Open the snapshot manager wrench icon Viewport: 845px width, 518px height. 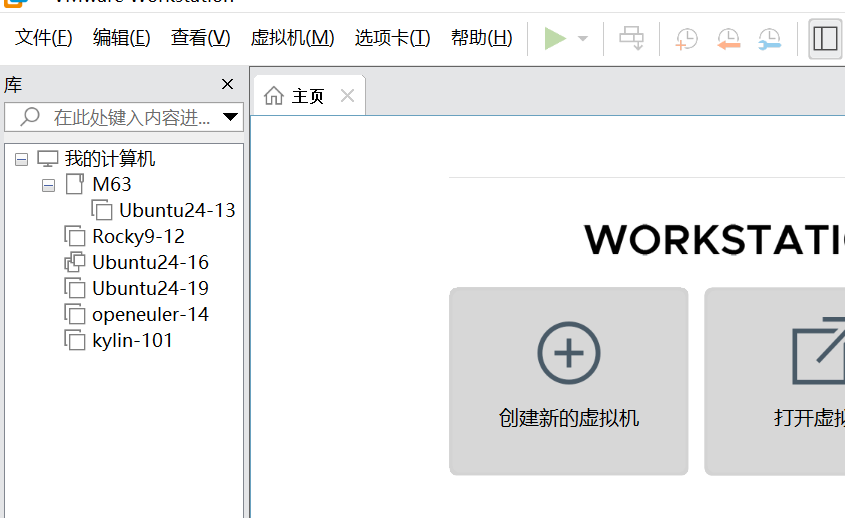point(769,39)
